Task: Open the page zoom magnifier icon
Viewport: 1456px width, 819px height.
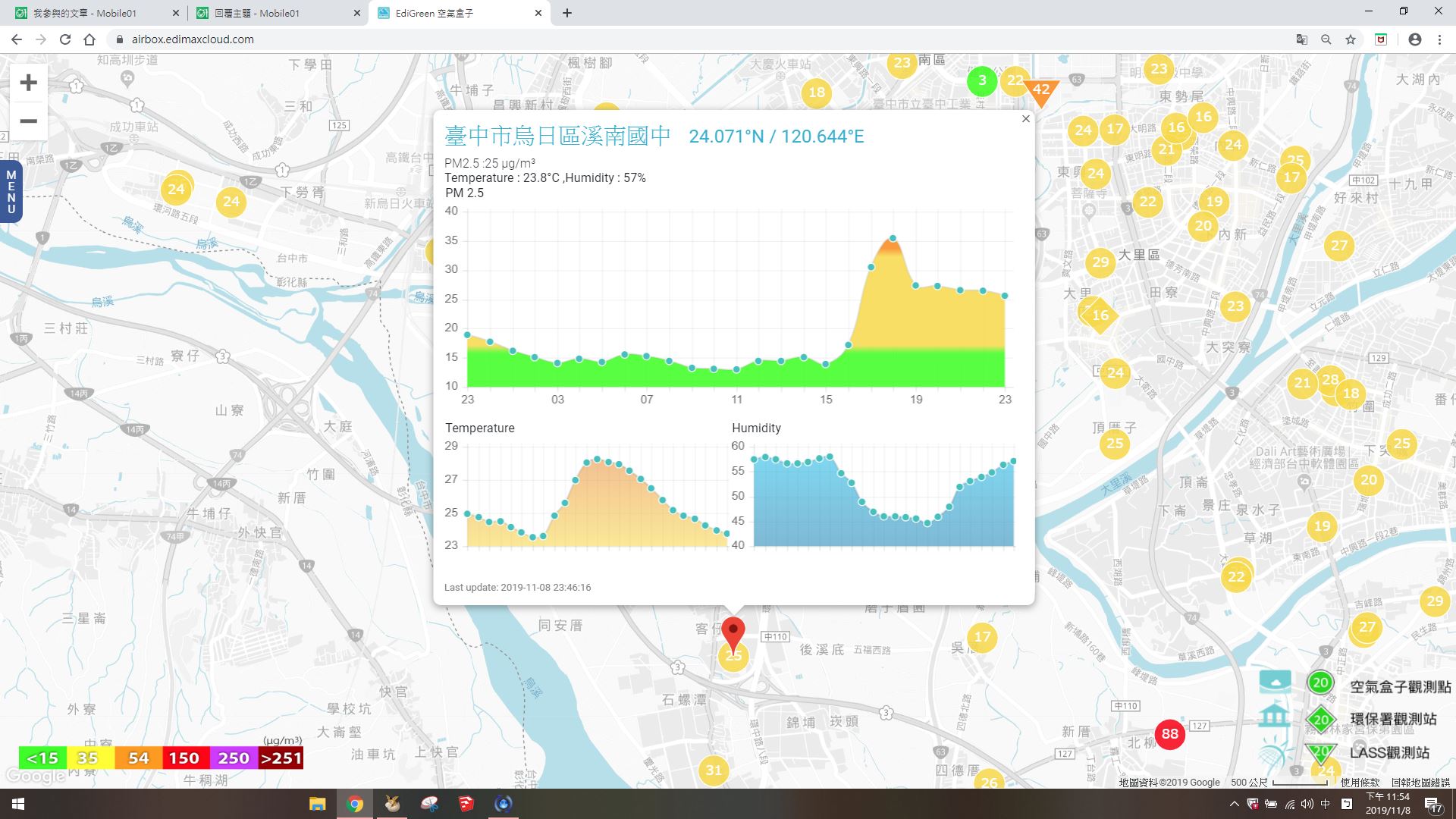Action: pyautogui.click(x=1326, y=39)
